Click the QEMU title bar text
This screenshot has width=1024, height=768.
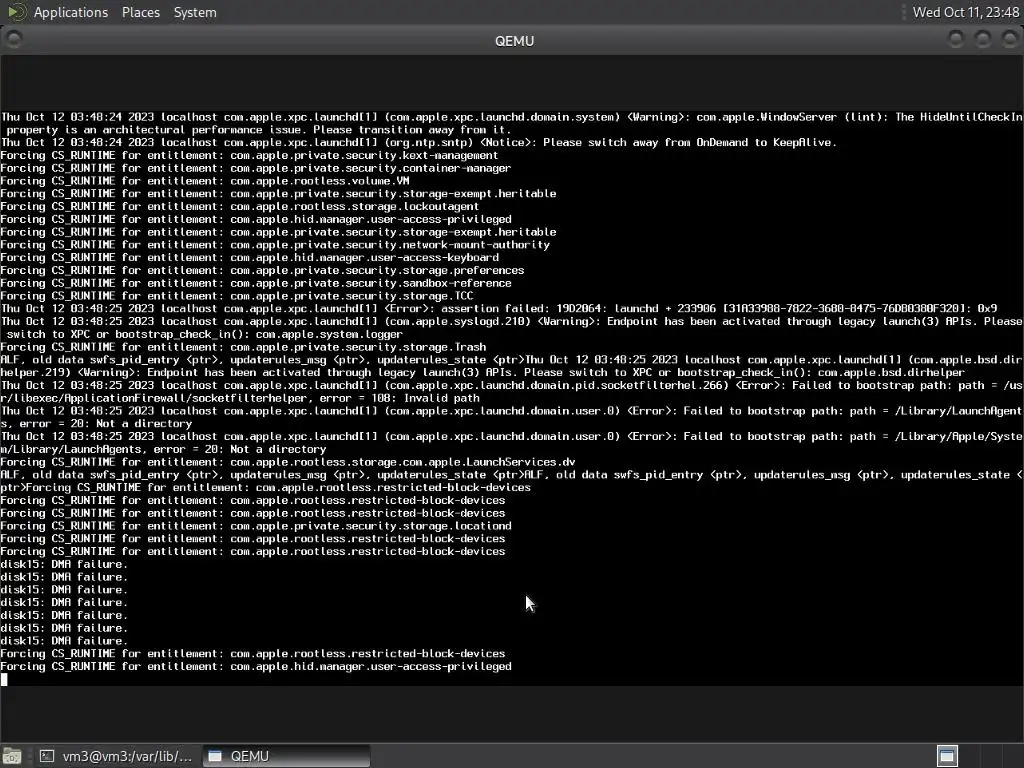click(x=515, y=41)
